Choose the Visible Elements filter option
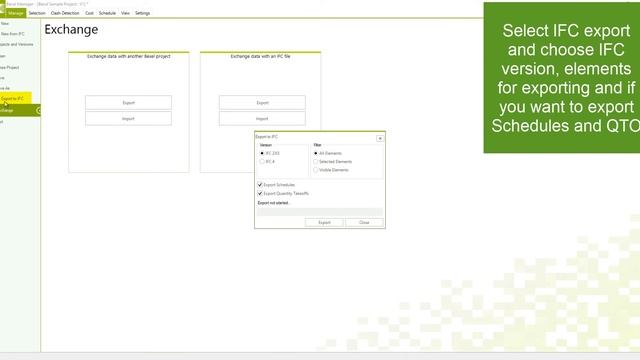This screenshot has width=640, height=360. coord(316,170)
